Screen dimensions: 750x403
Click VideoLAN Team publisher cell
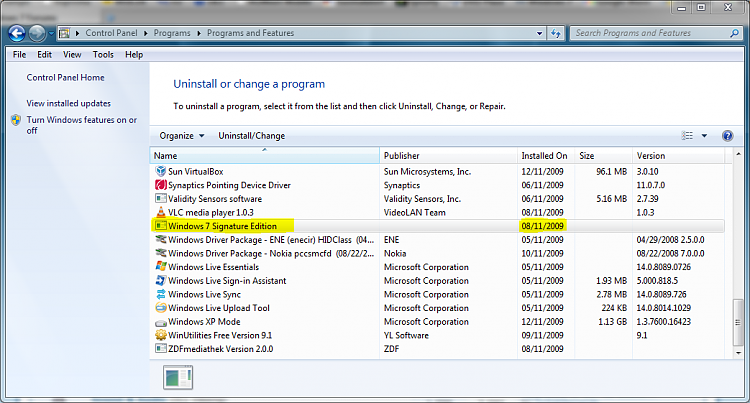pyautogui.click(x=414, y=212)
